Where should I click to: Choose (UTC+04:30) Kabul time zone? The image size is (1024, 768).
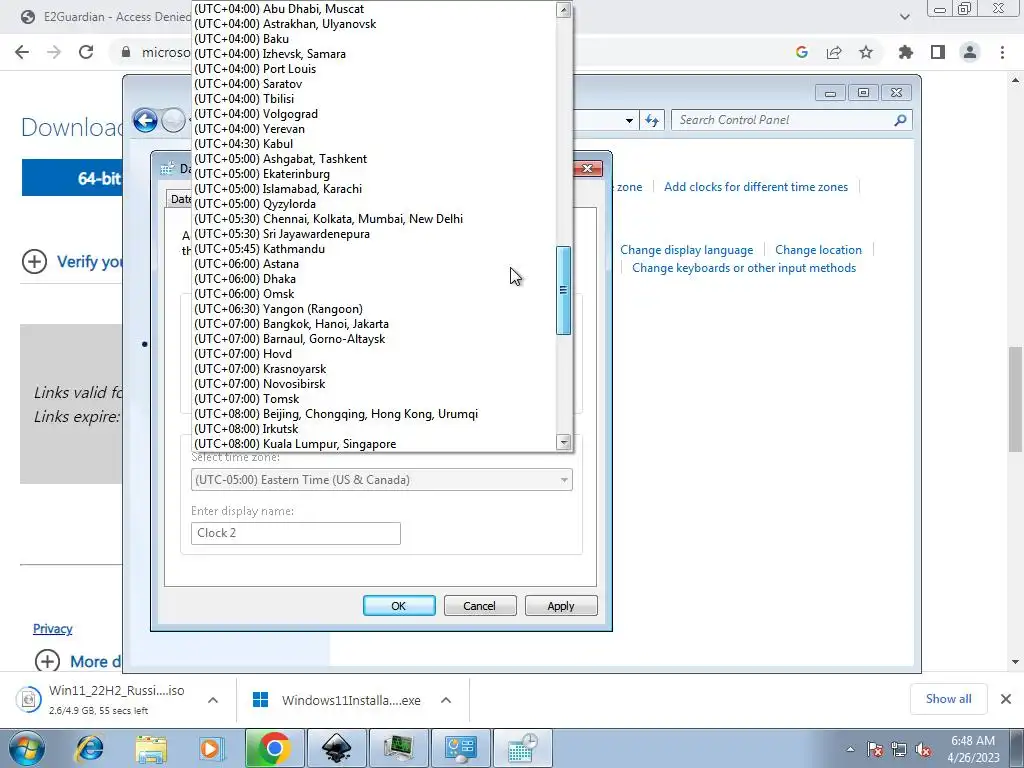[x=374, y=144]
